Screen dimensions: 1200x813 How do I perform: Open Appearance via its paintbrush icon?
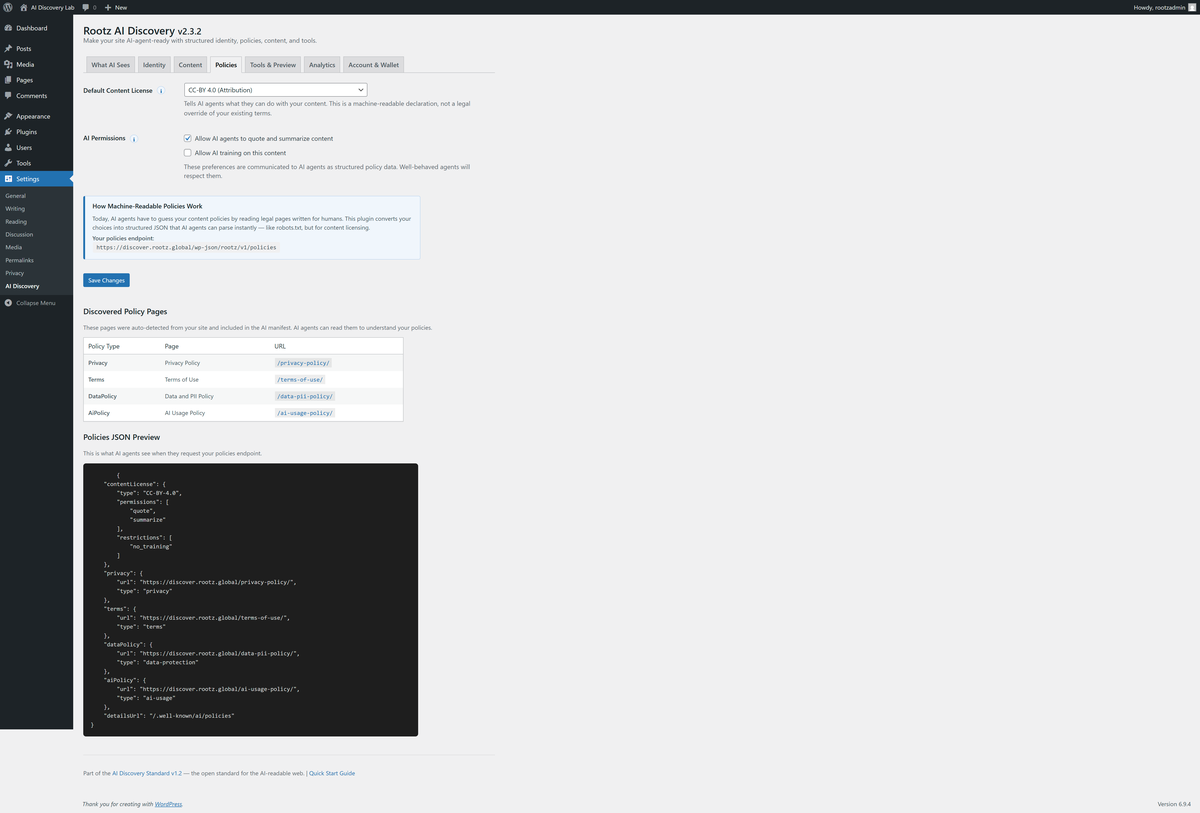[10, 116]
